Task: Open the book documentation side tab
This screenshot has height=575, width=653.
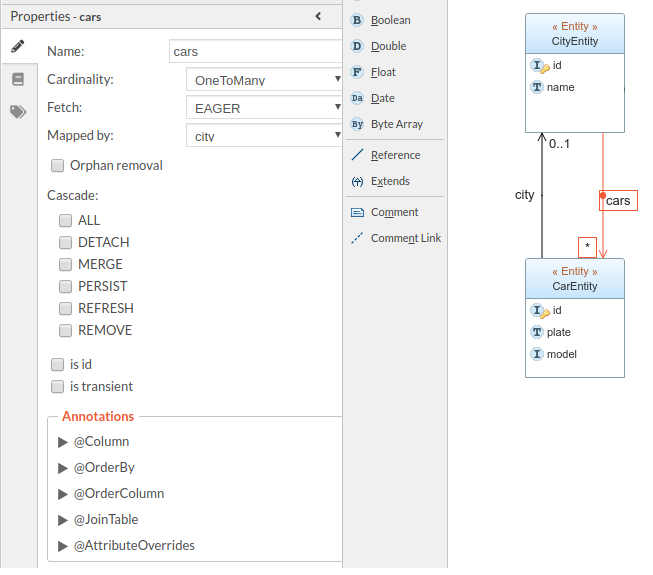Action: click(18, 79)
